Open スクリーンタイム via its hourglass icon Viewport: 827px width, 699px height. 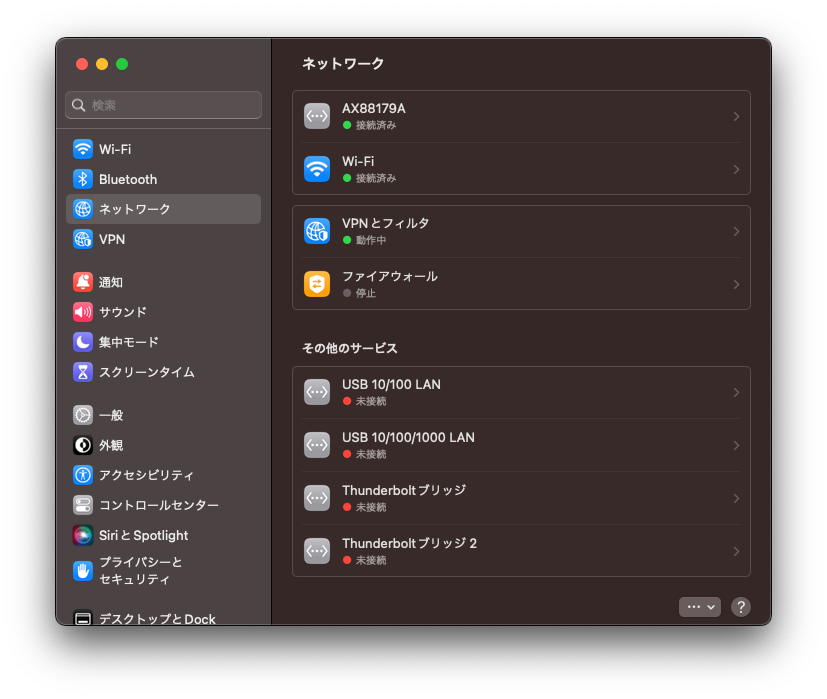click(x=83, y=371)
